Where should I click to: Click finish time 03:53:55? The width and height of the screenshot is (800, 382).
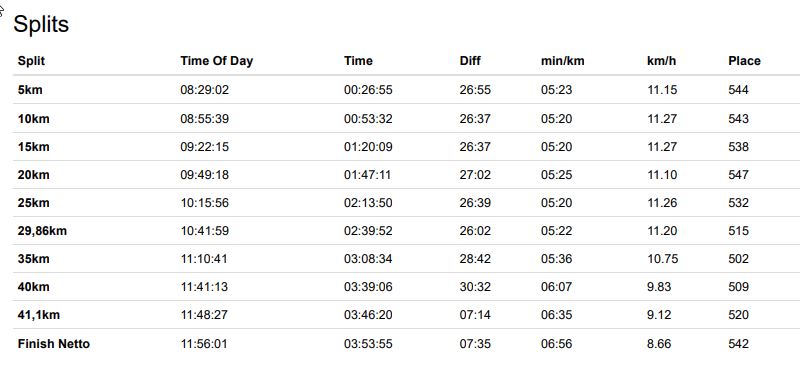pyautogui.click(x=368, y=344)
